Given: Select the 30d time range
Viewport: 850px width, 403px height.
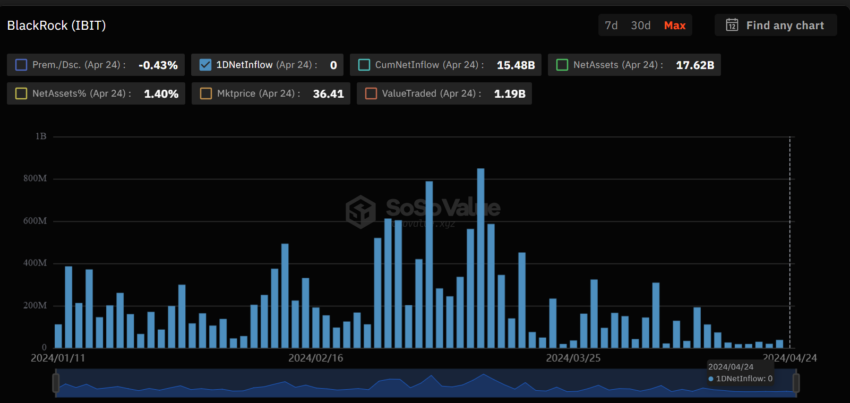Looking at the screenshot, I should coord(641,25).
